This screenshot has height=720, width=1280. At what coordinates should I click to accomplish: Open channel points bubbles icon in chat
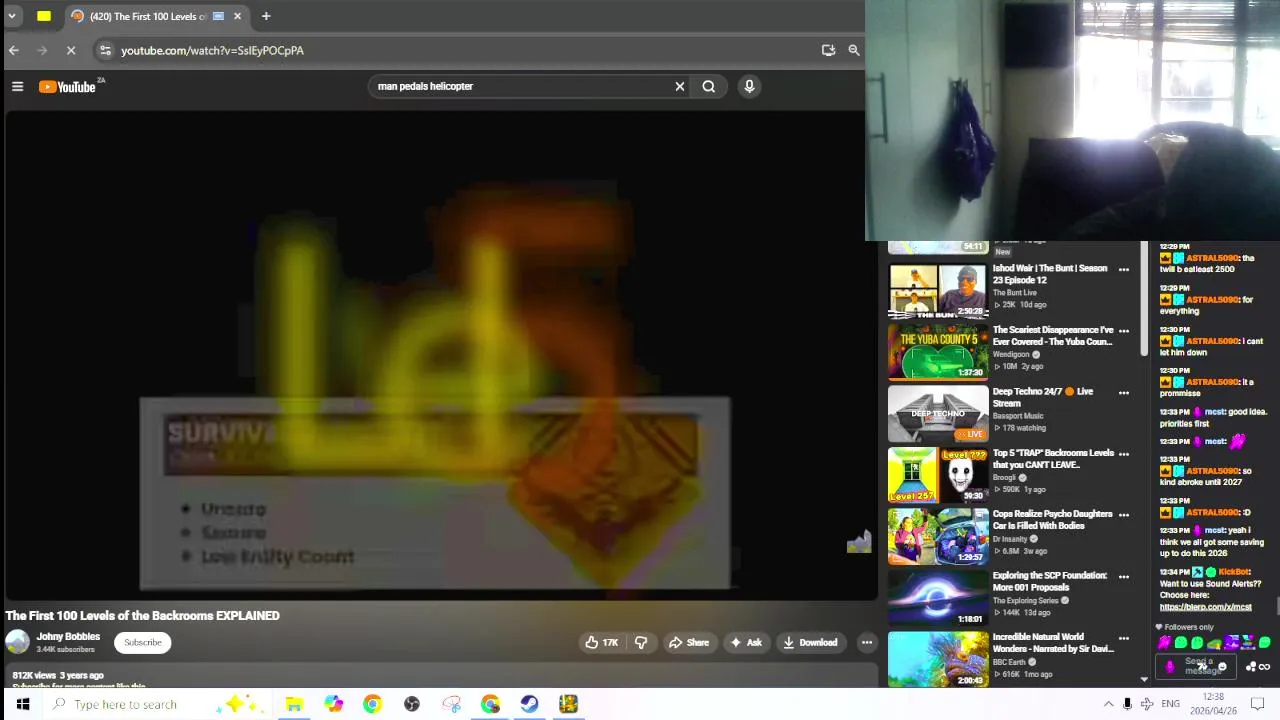pyautogui.click(x=1252, y=667)
